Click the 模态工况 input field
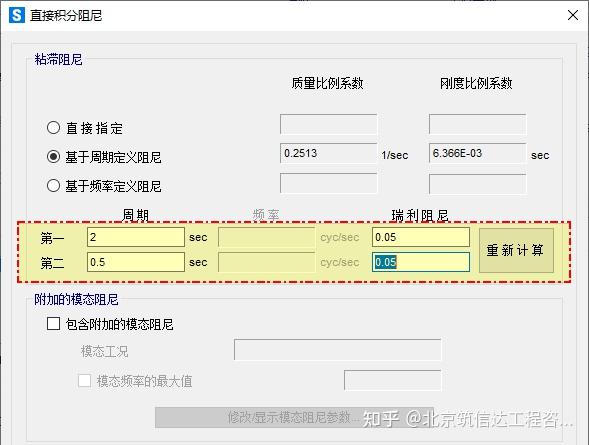Viewport: 589px width, 445px height. coord(337,350)
